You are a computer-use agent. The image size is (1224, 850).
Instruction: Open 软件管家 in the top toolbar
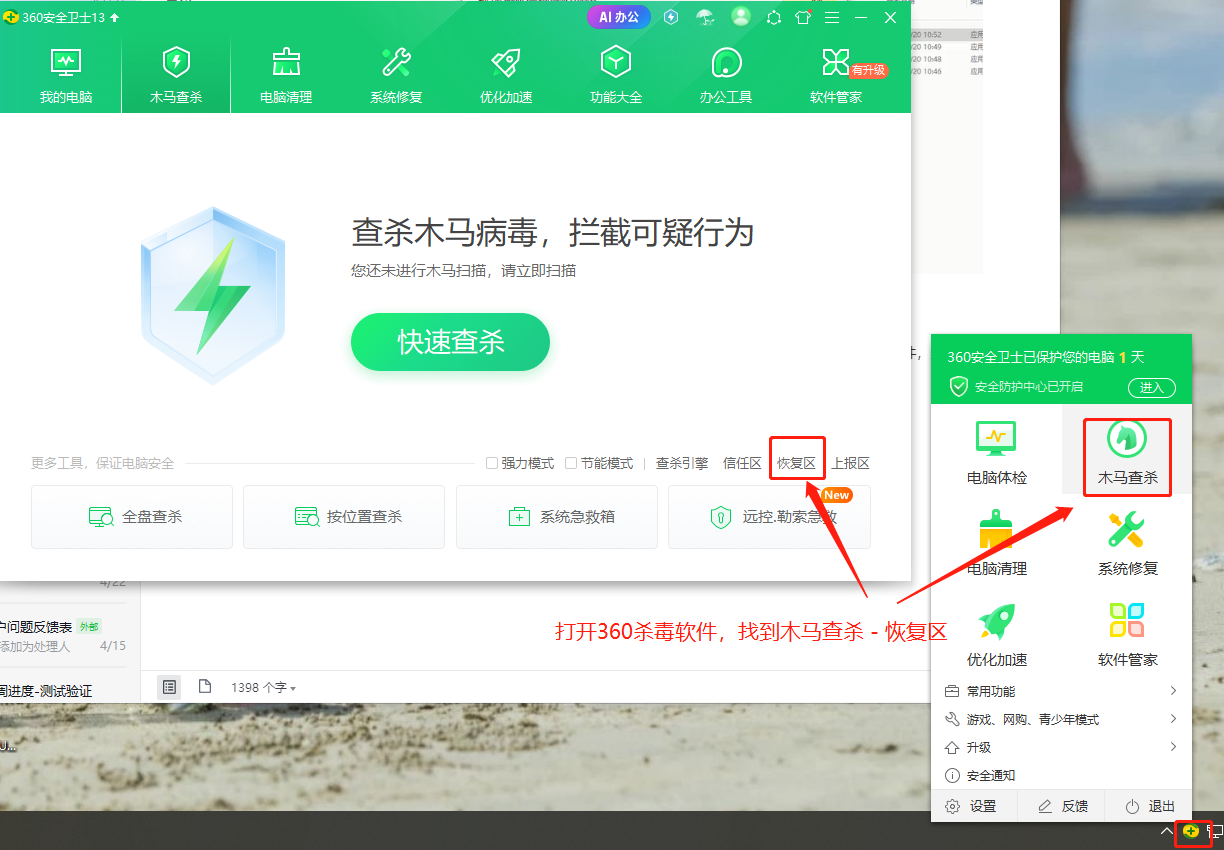(836, 75)
